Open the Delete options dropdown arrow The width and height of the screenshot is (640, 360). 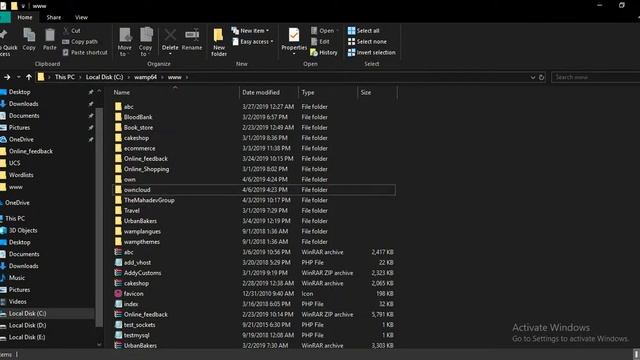170,54
